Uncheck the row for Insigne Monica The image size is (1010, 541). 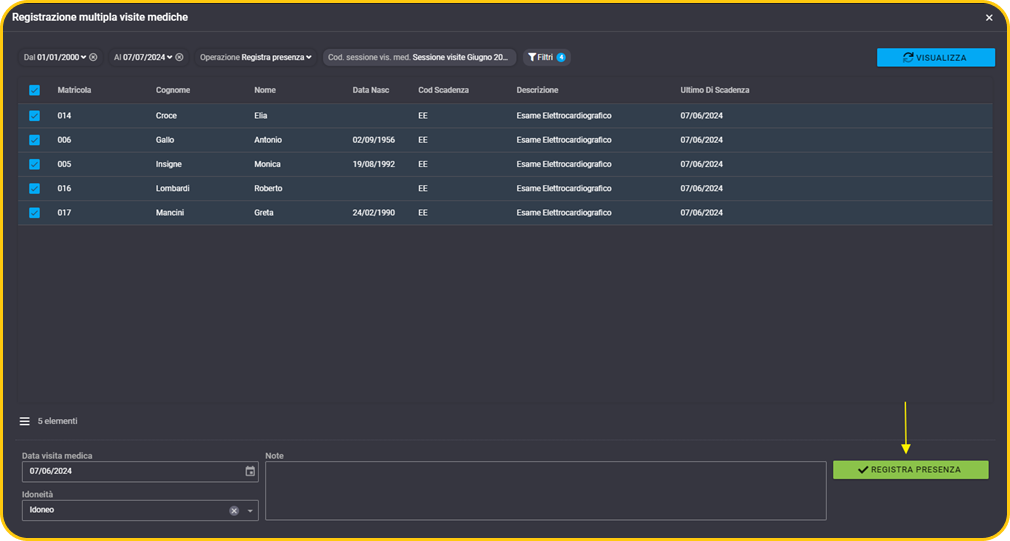coord(34,164)
